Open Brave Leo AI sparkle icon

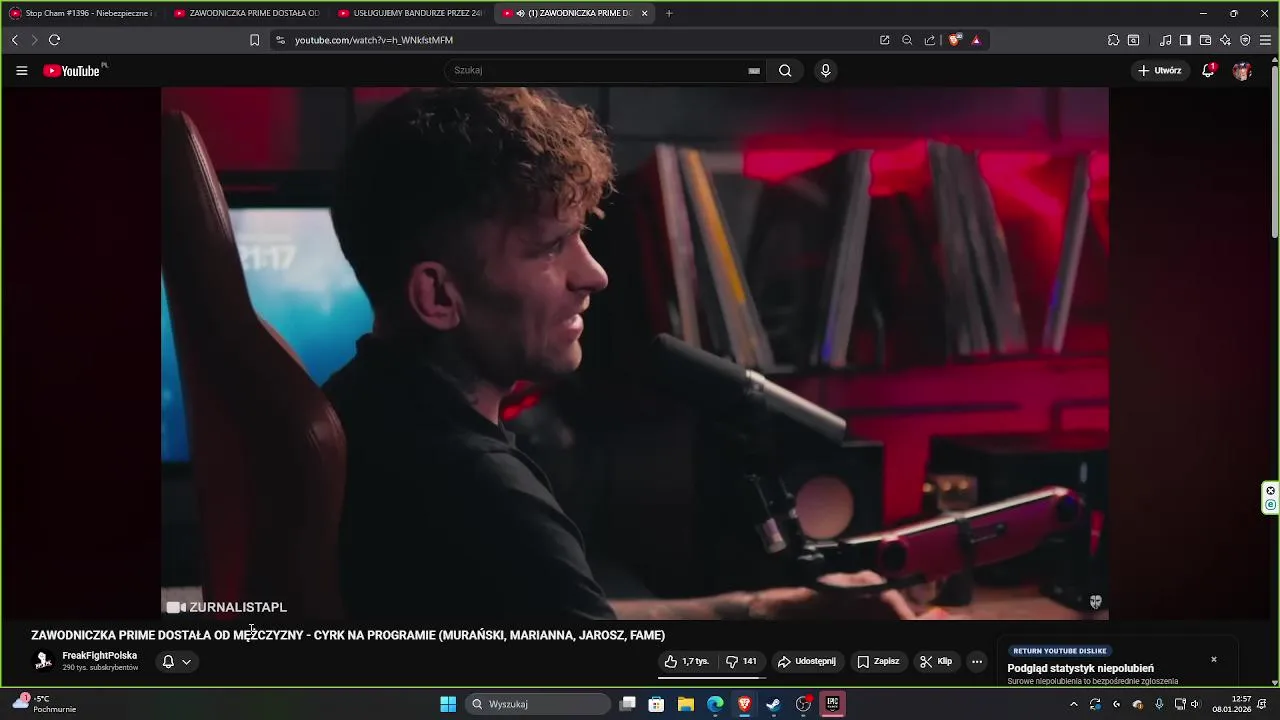1225,40
